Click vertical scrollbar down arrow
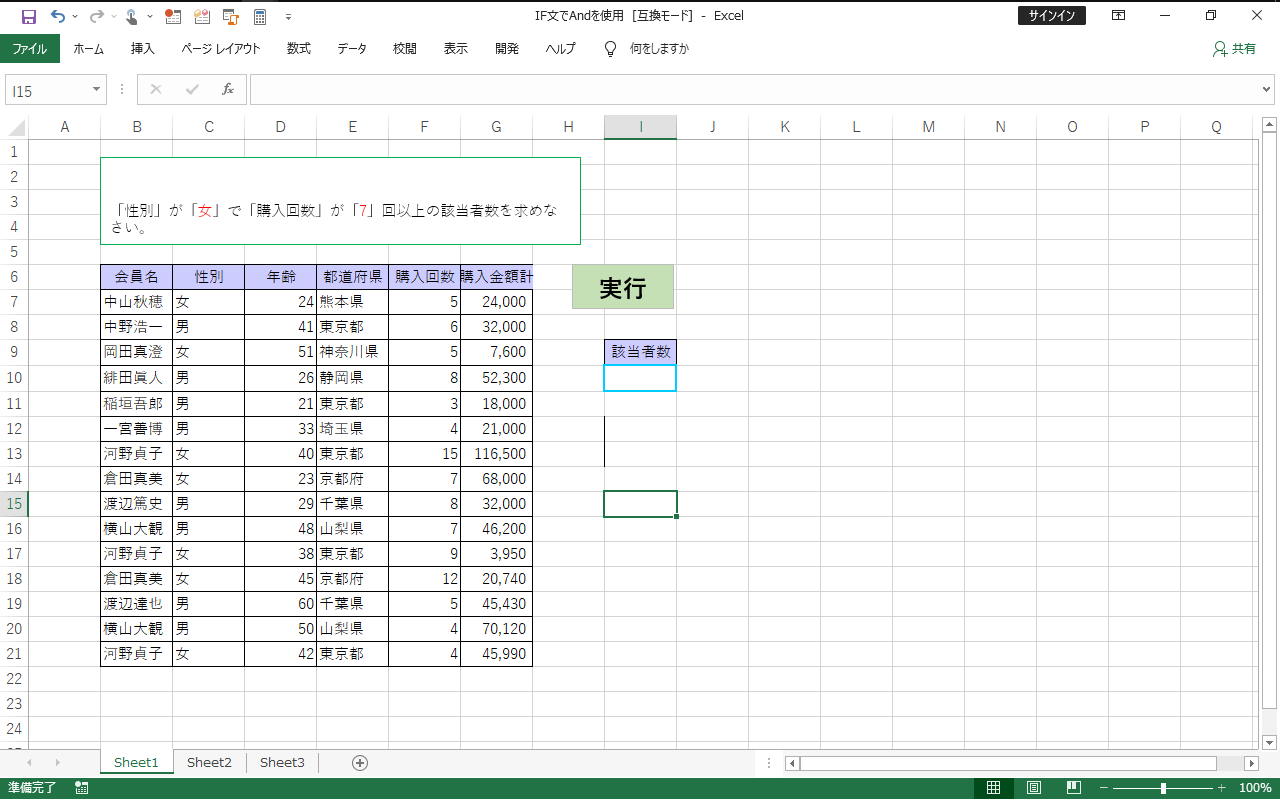 click(1270, 742)
